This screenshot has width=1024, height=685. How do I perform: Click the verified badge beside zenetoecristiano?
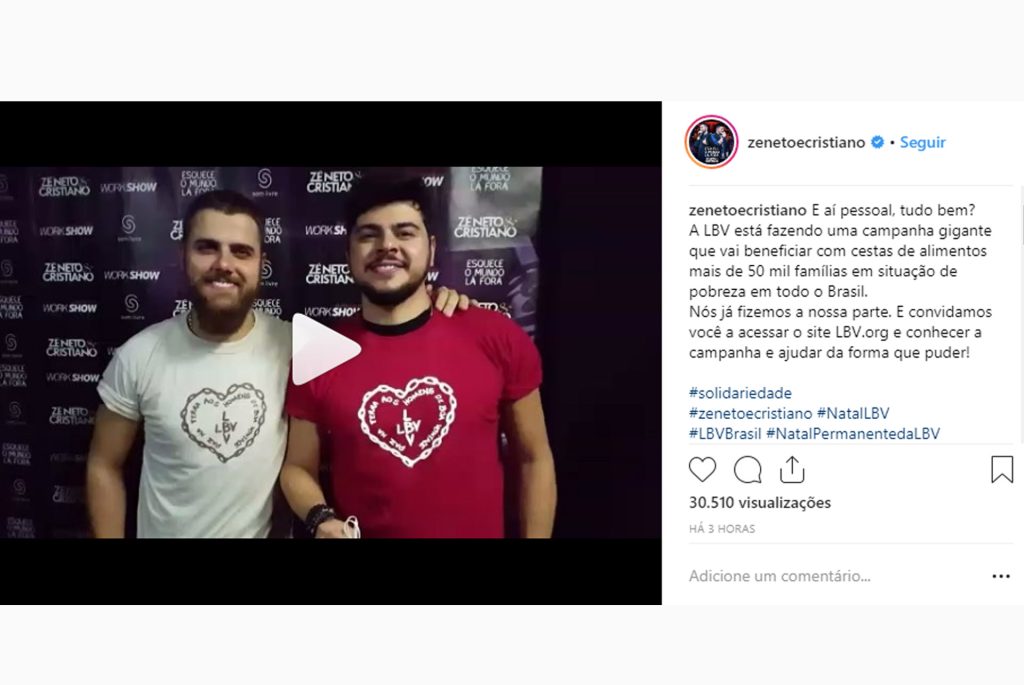click(x=878, y=142)
